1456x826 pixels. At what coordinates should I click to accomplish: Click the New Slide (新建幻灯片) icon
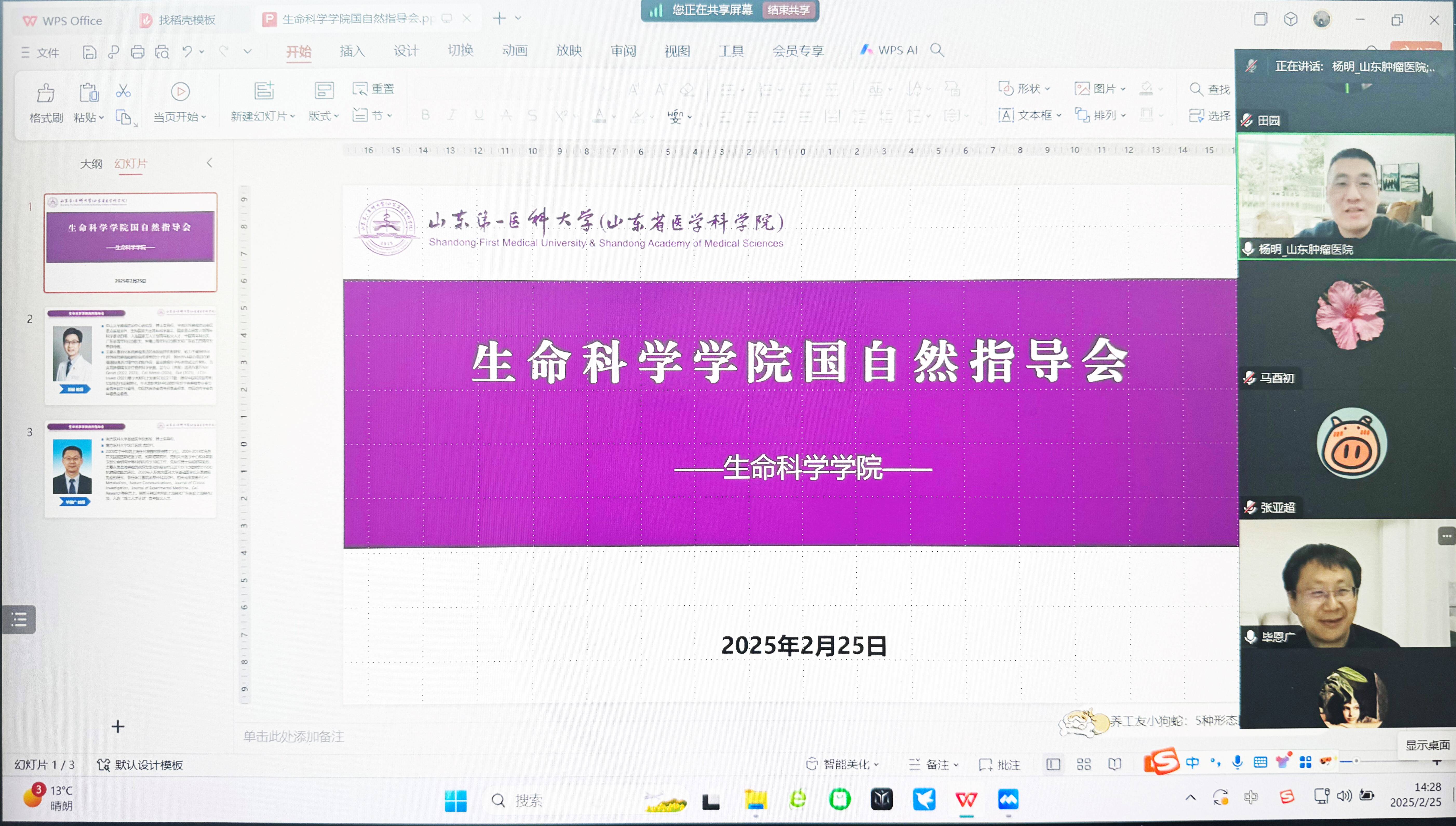[264, 90]
